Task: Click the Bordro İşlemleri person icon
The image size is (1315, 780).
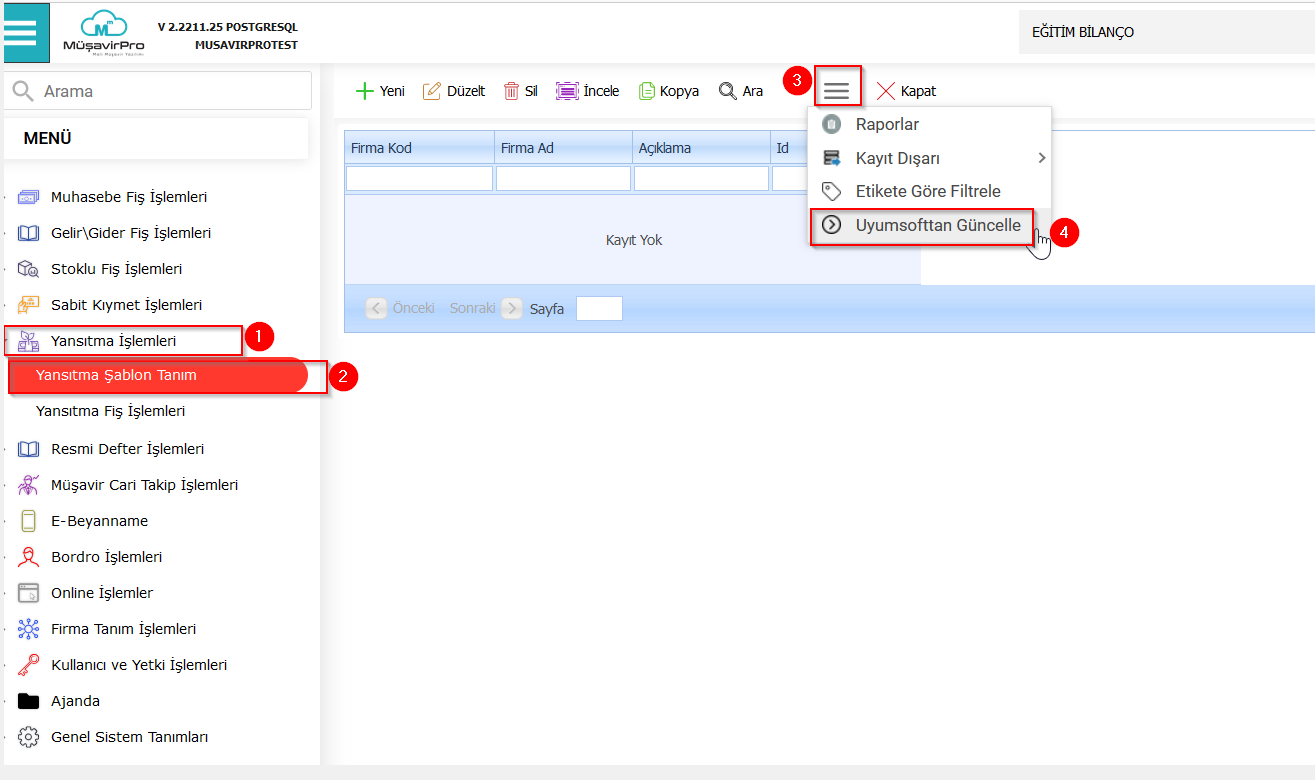Action: click(x=28, y=557)
